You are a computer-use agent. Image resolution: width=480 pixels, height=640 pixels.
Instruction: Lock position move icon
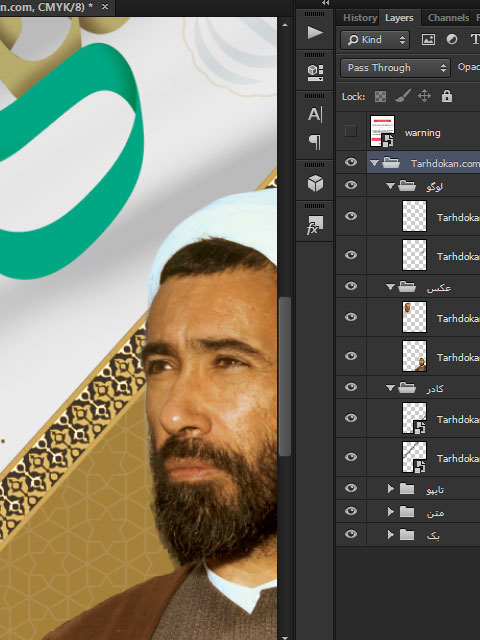point(424,97)
